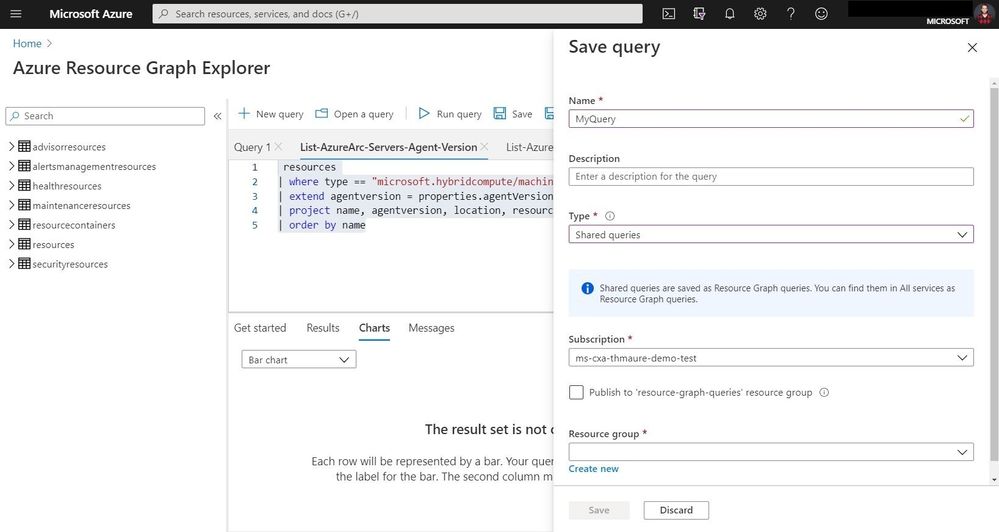Open the Resource group dropdown

pyautogui.click(x=771, y=452)
